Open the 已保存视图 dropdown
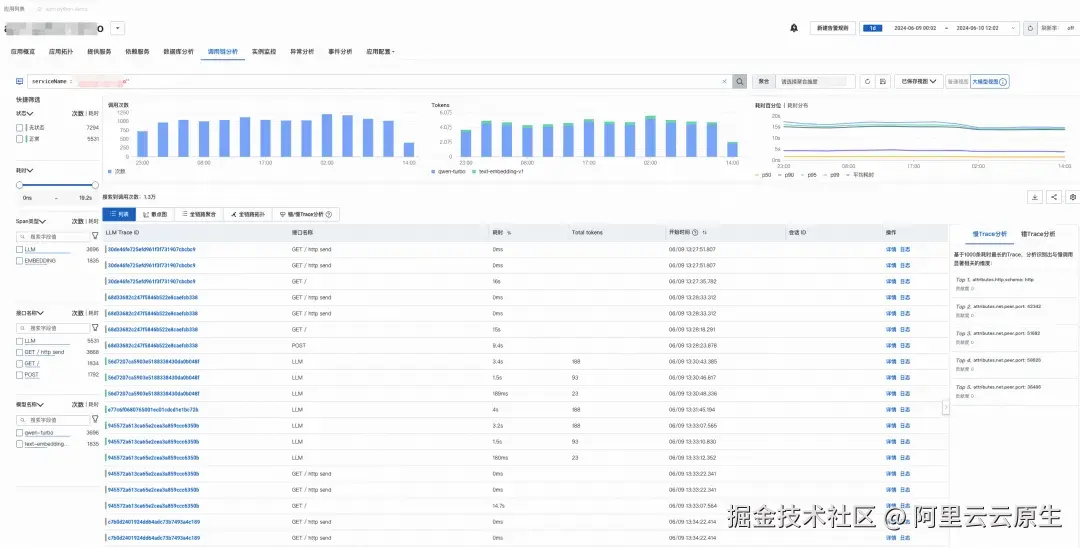The width and height of the screenshot is (1080, 548). (918, 81)
